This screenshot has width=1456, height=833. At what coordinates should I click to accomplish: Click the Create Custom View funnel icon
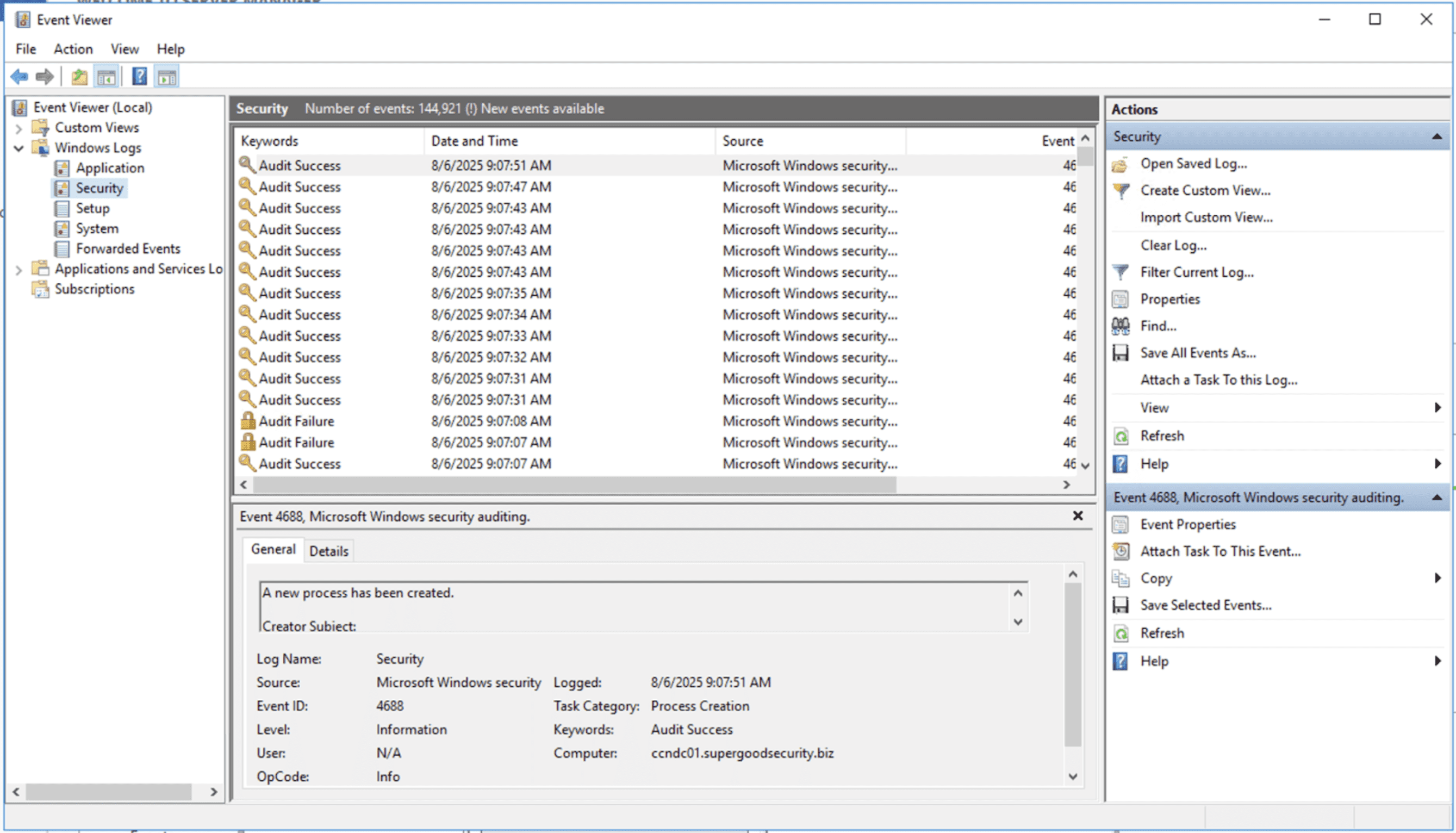coord(1121,190)
